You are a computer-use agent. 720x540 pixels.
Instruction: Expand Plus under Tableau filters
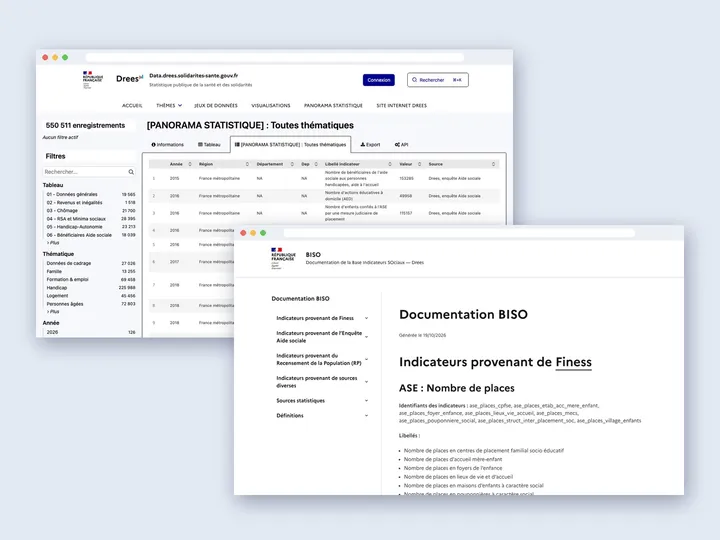coord(53,242)
